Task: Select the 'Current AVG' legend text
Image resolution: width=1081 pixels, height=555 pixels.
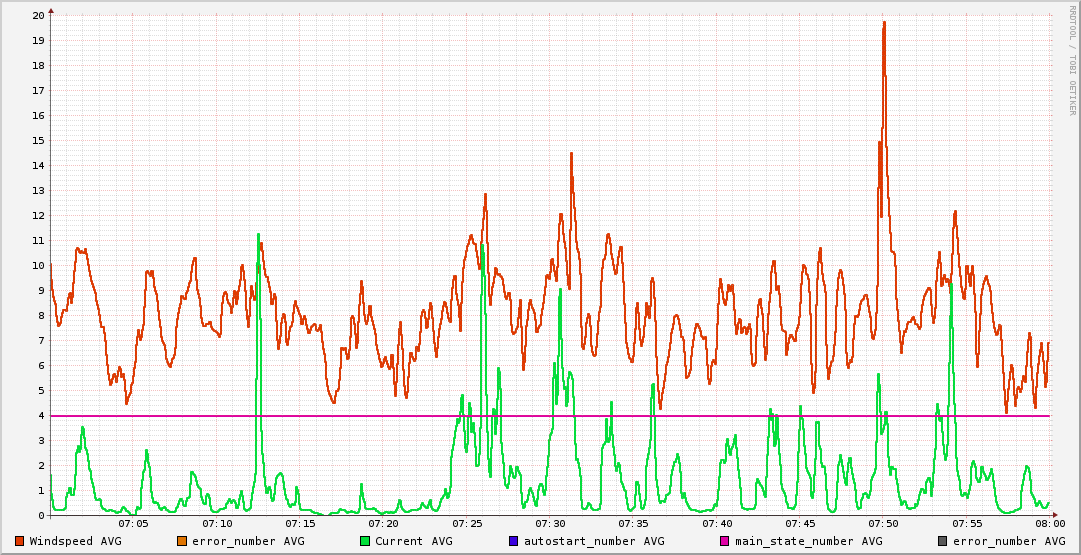Action: (x=414, y=541)
